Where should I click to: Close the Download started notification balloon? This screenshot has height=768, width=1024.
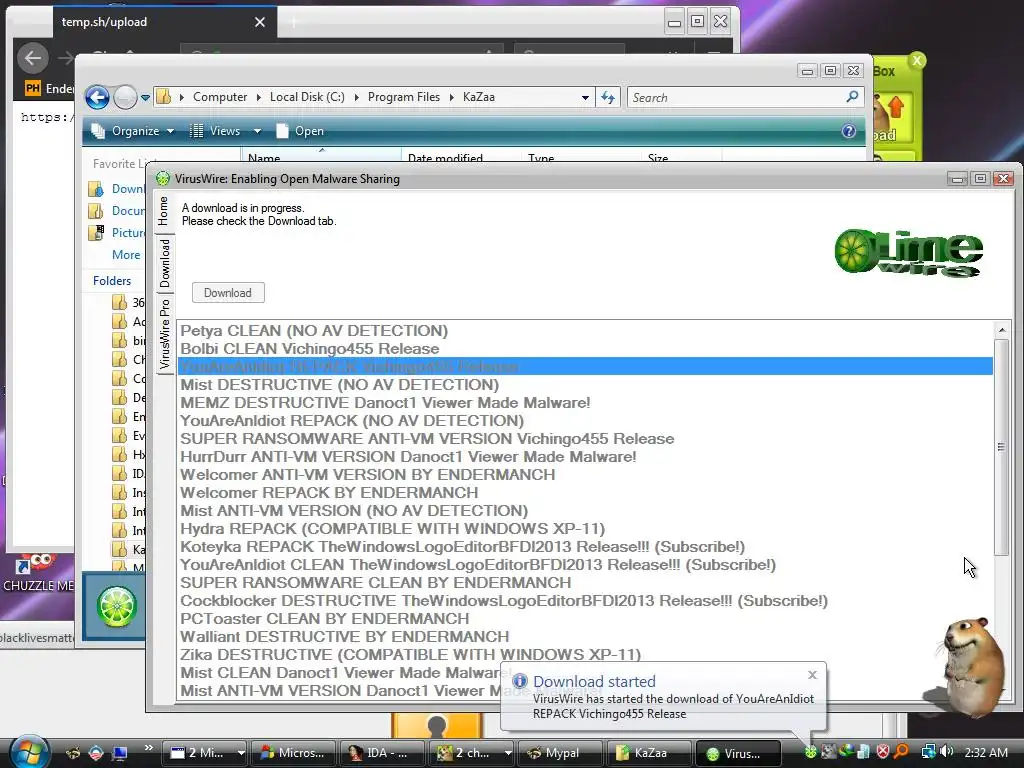pyautogui.click(x=812, y=675)
